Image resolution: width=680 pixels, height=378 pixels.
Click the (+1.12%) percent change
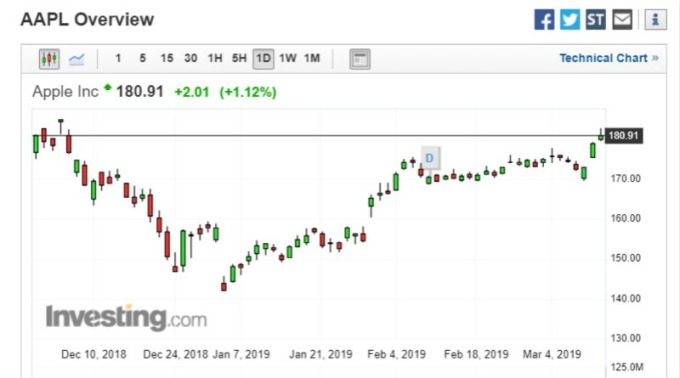[x=248, y=92]
